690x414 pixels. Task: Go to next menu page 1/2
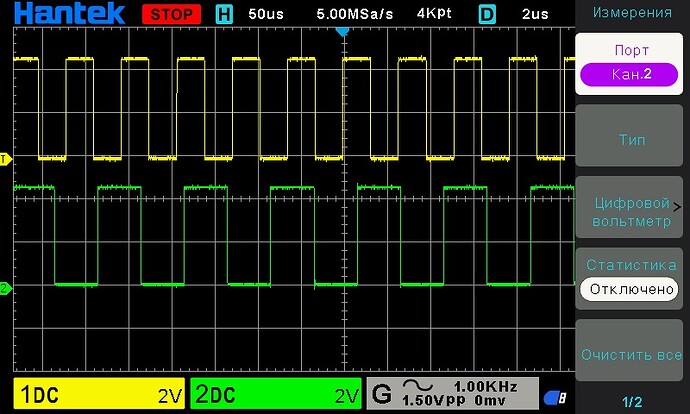point(632,402)
